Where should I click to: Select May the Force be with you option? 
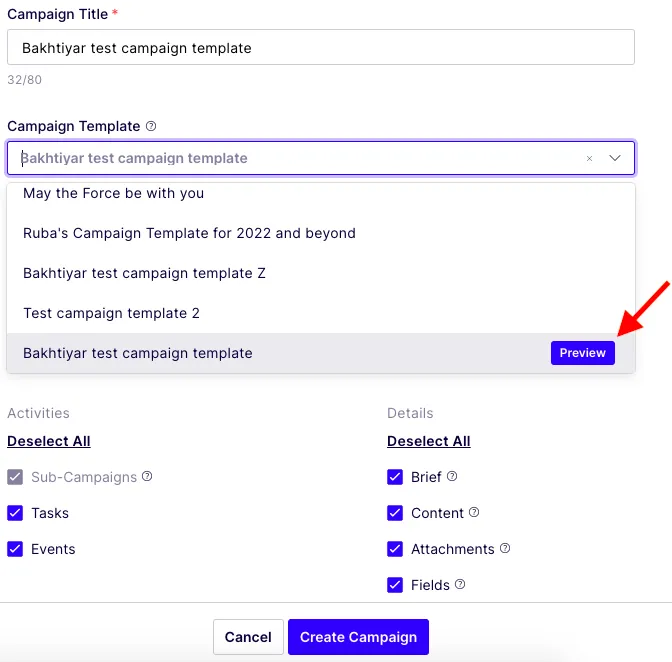point(321,194)
